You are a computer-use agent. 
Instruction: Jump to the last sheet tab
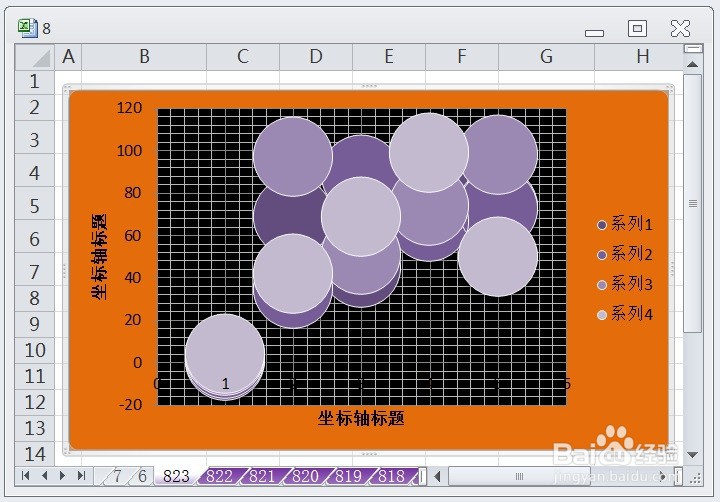coord(81,476)
